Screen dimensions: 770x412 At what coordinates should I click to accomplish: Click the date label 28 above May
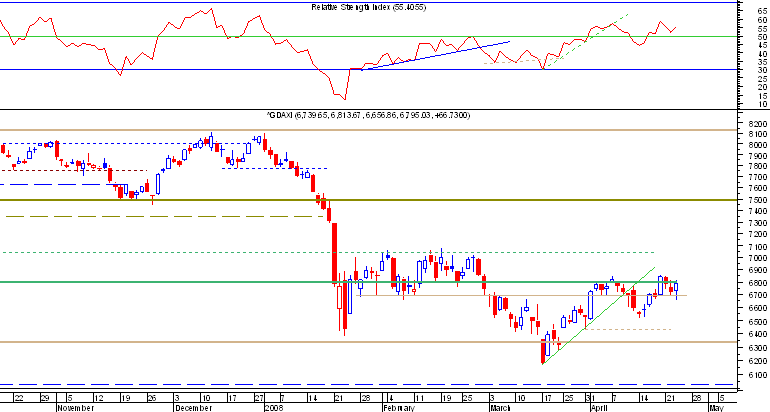click(696, 397)
